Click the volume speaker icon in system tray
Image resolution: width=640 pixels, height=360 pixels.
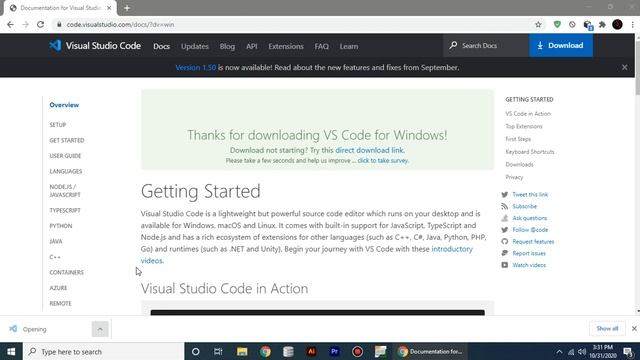[x=582, y=351]
